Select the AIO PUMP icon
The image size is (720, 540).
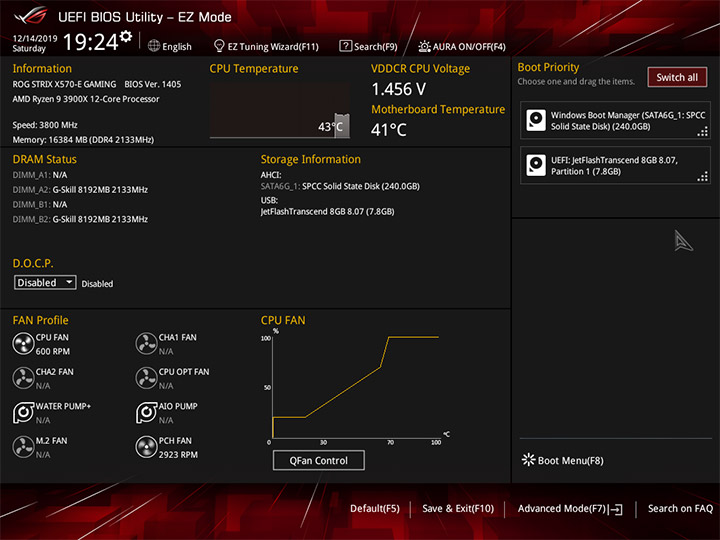pos(146,412)
